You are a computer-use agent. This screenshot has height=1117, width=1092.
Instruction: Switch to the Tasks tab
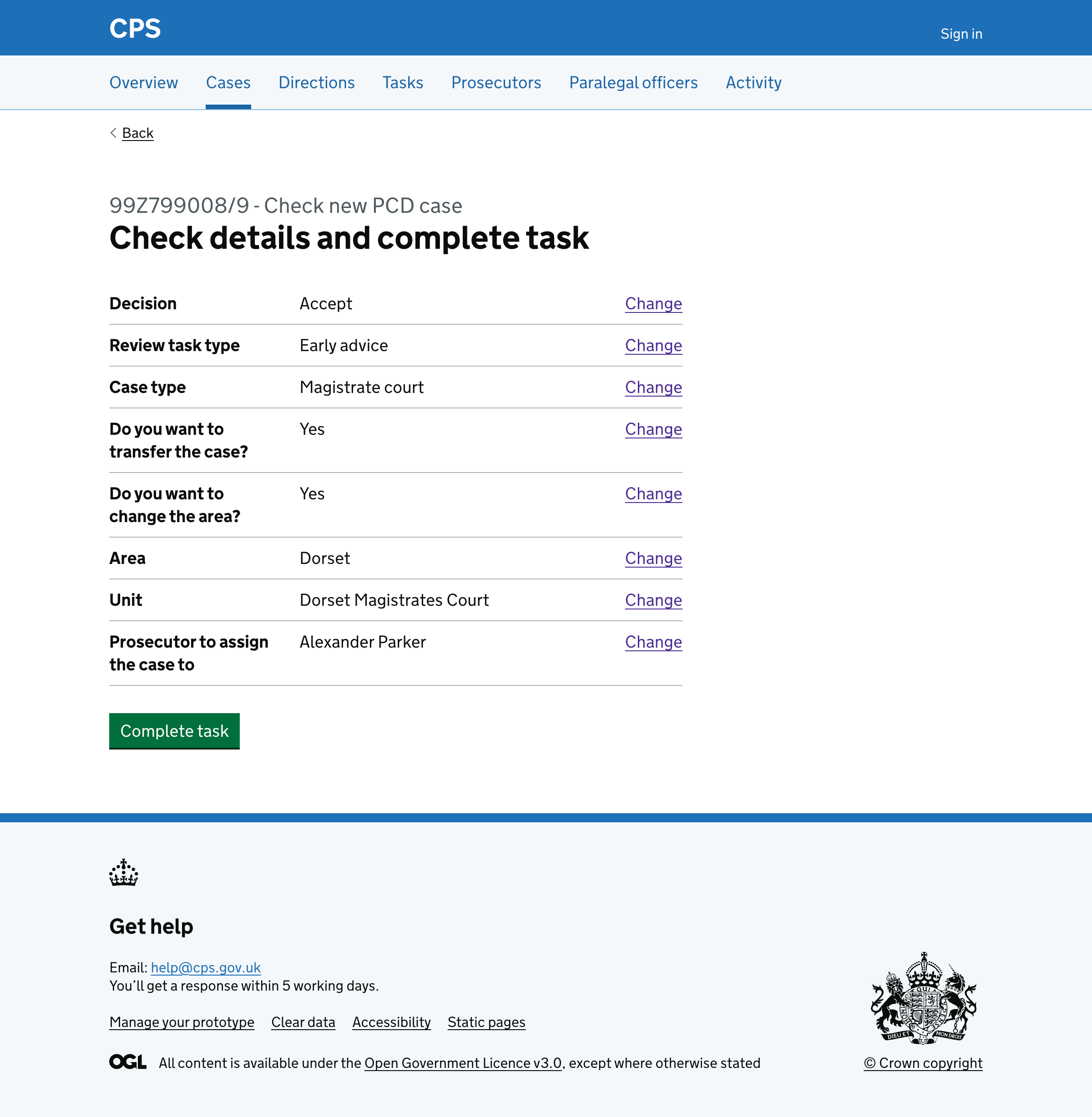click(x=403, y=83)
